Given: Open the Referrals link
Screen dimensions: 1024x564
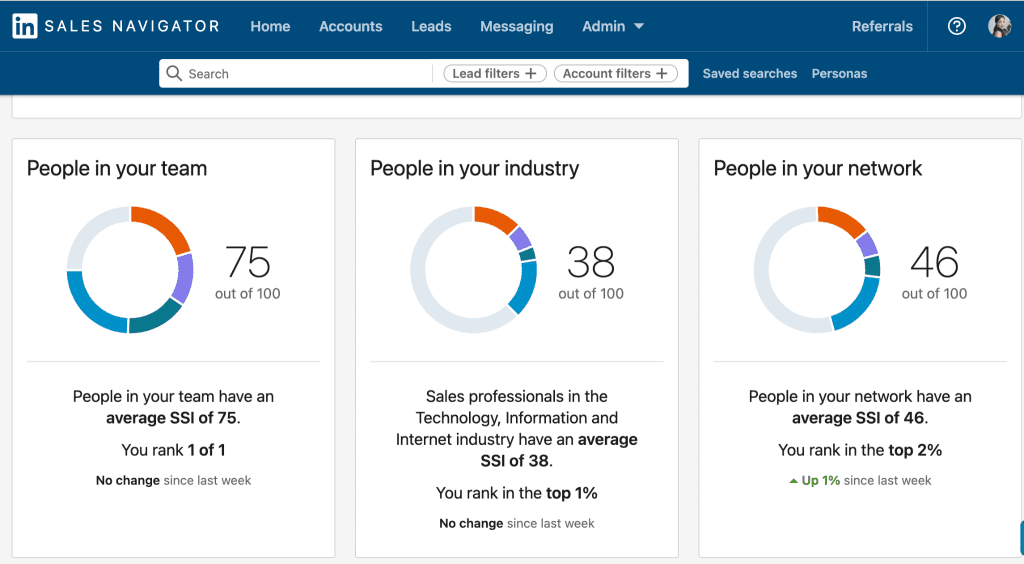Looking at the screenshot, I should tap(882, 27).
